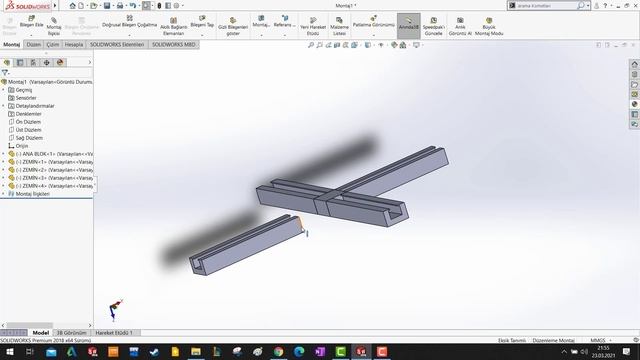Image resolution: width=640 pixels, height=360 pixels.
Task: Click Anlık Görüntü Al snapshot tool
Action: pos(460,27)
